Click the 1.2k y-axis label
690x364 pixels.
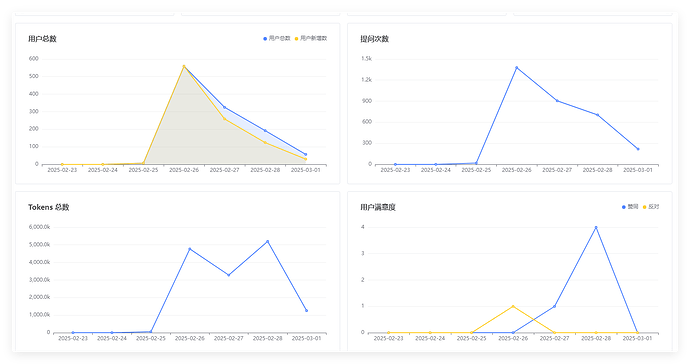click(x=367, y=80)
